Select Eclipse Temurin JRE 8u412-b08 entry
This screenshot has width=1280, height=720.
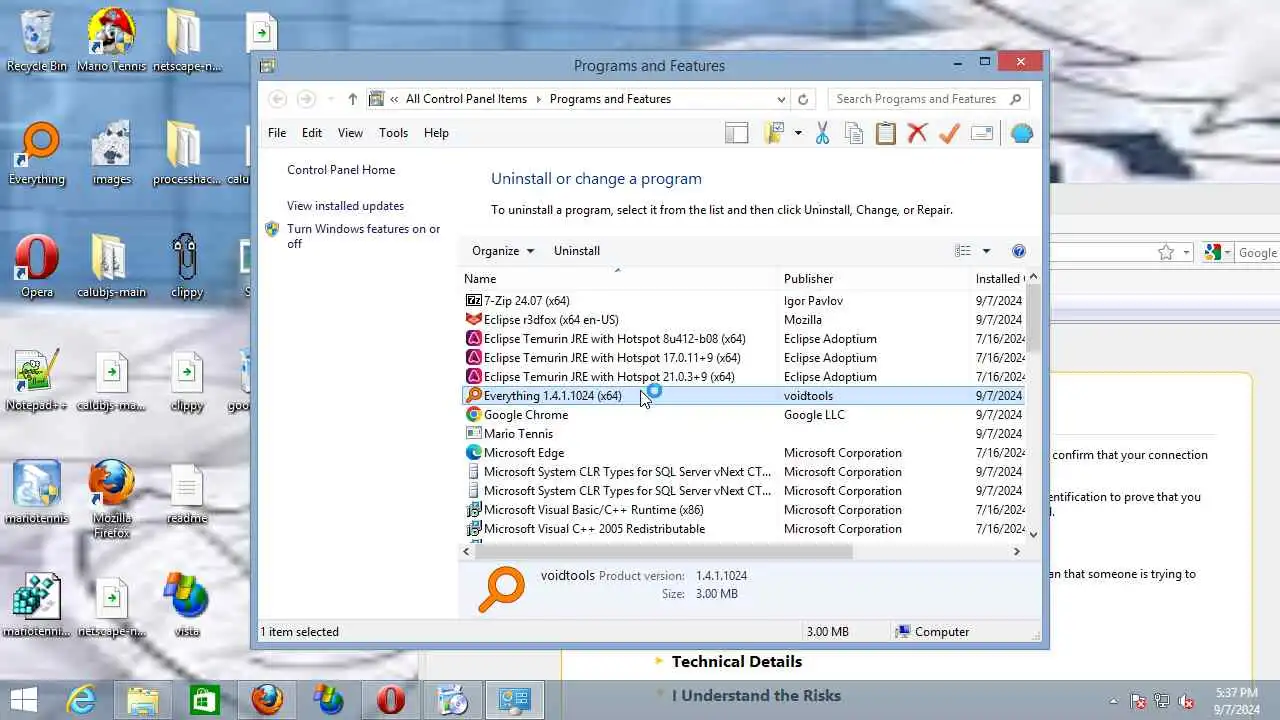[x=743, y=339]
